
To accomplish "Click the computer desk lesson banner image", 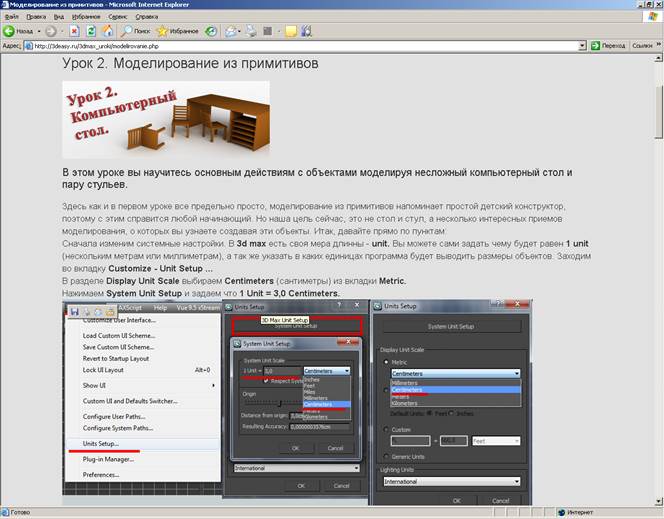I will (x=166, y=119).
